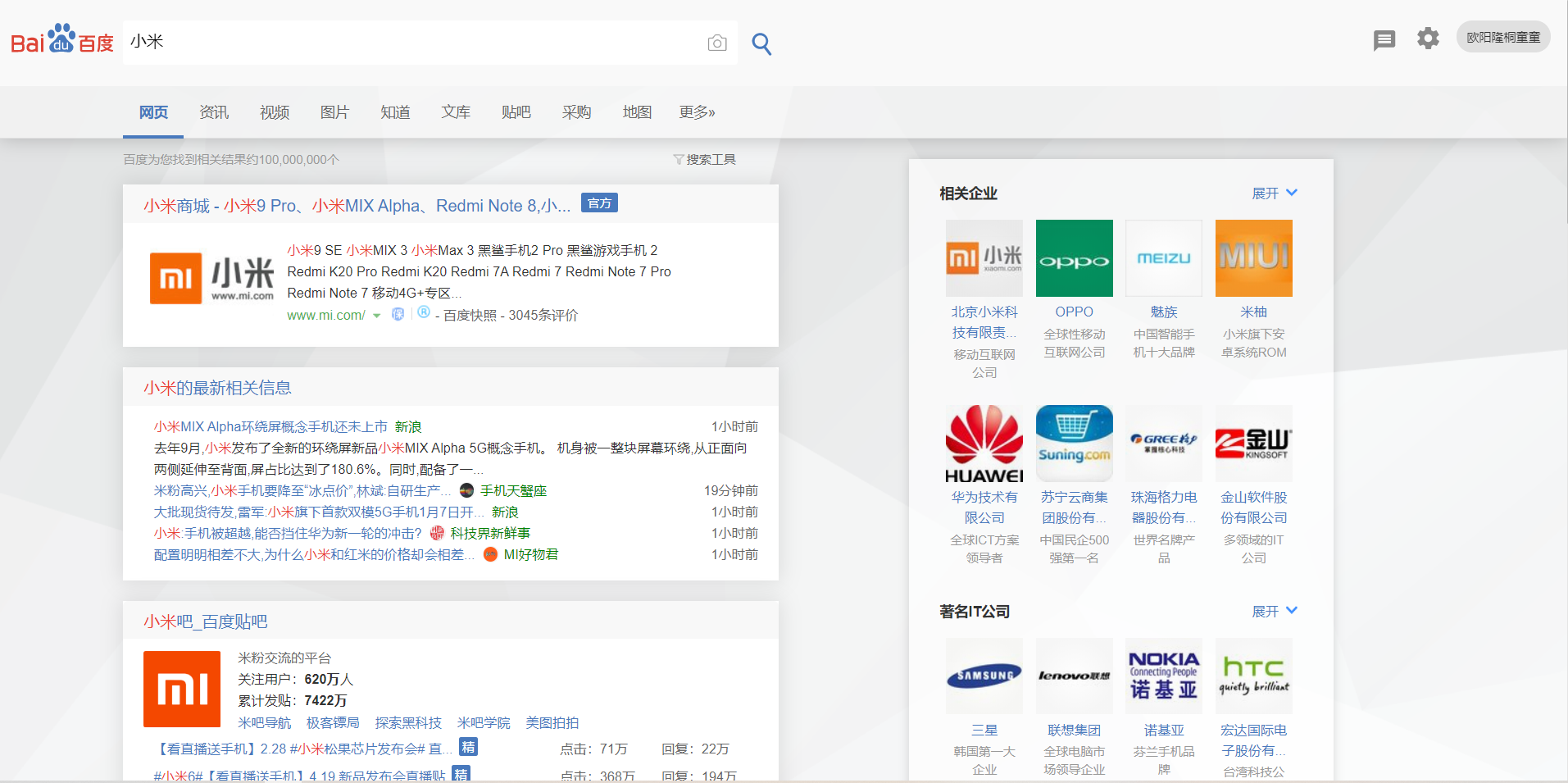The width and height of the screenshot is (1568, 783).
Task: Click the 科技界新鲜事 source avatar icon
Action: (x=437, y=533)
